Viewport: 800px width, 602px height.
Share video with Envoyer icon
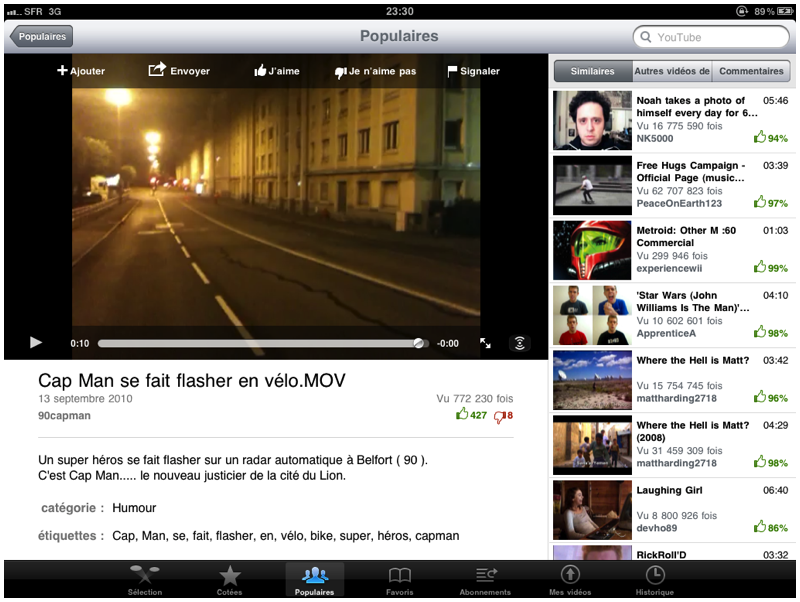pyautogui.click(x=157, y=69)
